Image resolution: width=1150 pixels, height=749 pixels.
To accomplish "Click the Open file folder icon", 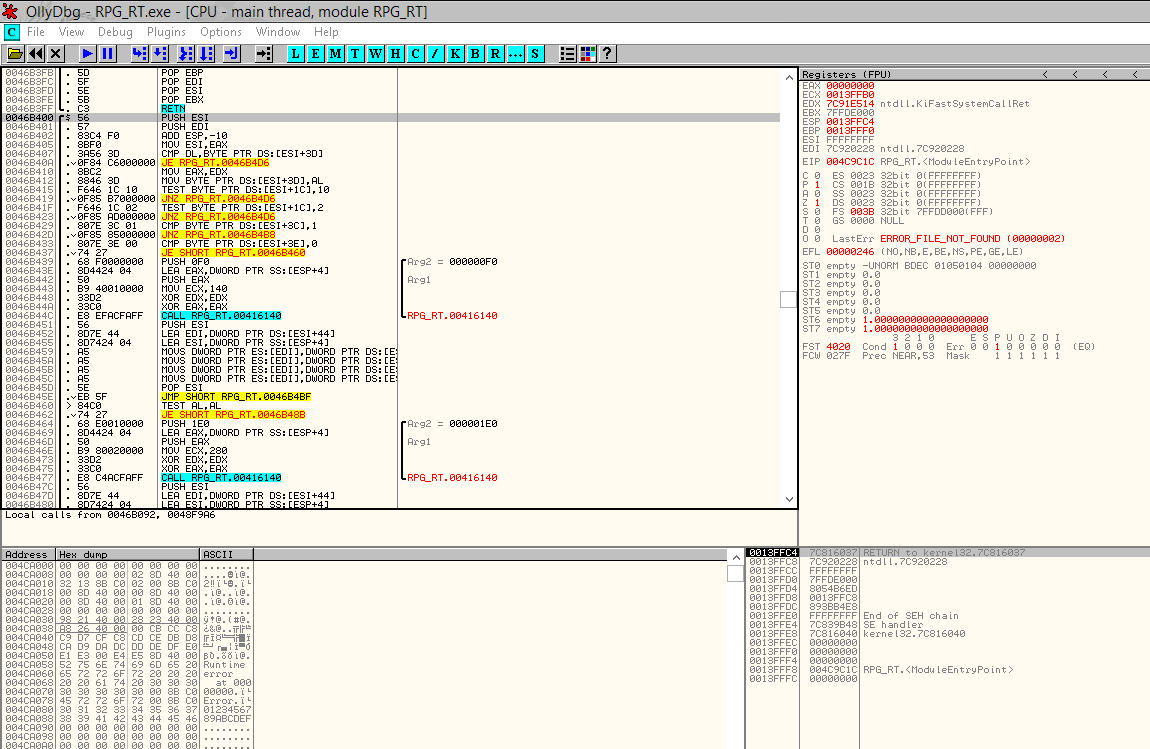I will [15, 54].
